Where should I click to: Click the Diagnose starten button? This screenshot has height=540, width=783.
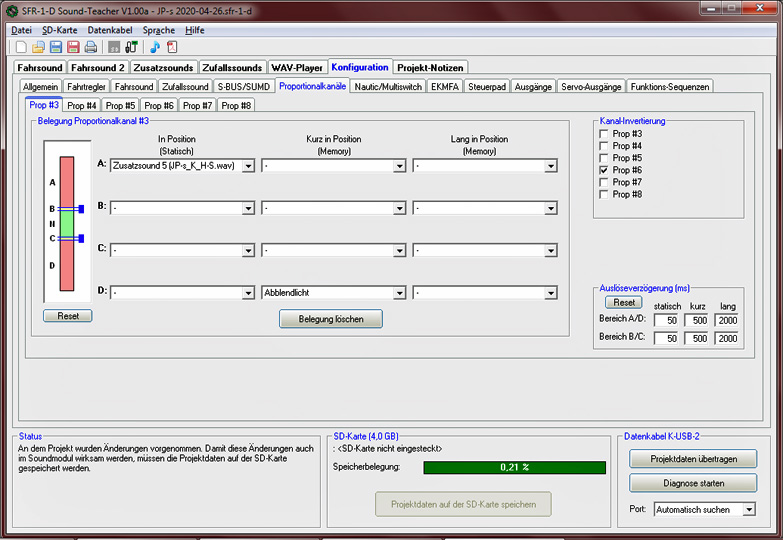693,484
